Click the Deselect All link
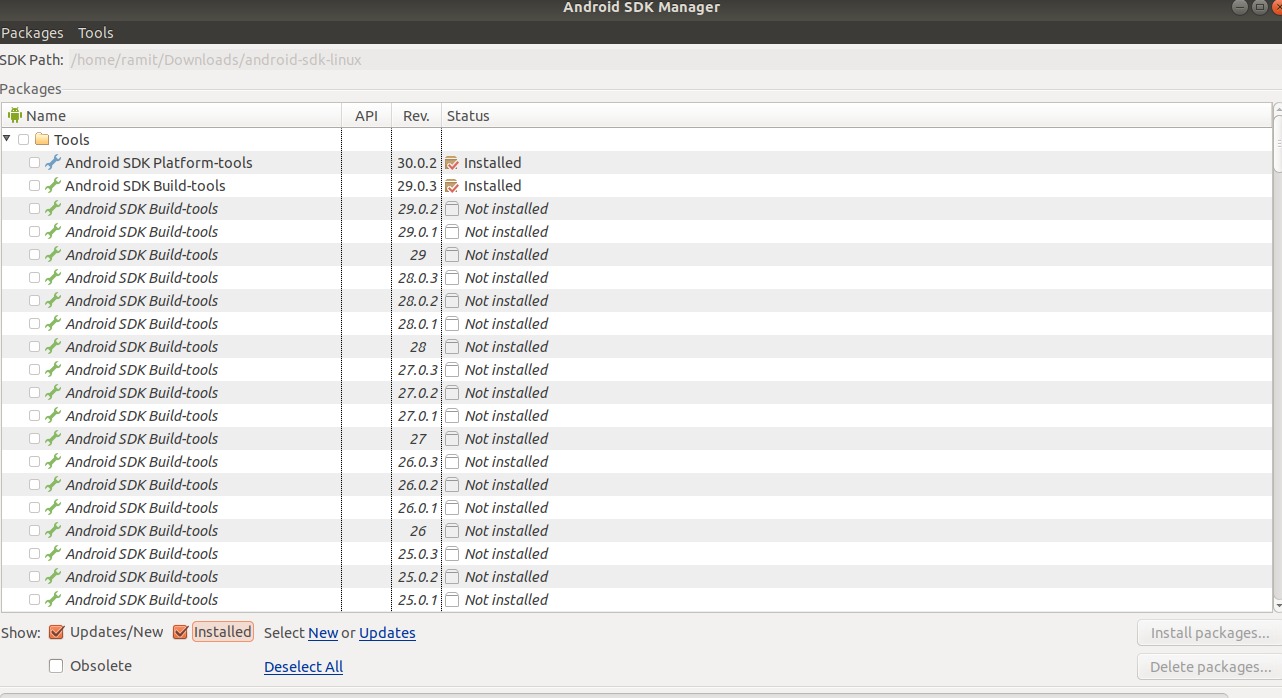The height and width of the screenshot is (698, 1282). tap(303, 666)
